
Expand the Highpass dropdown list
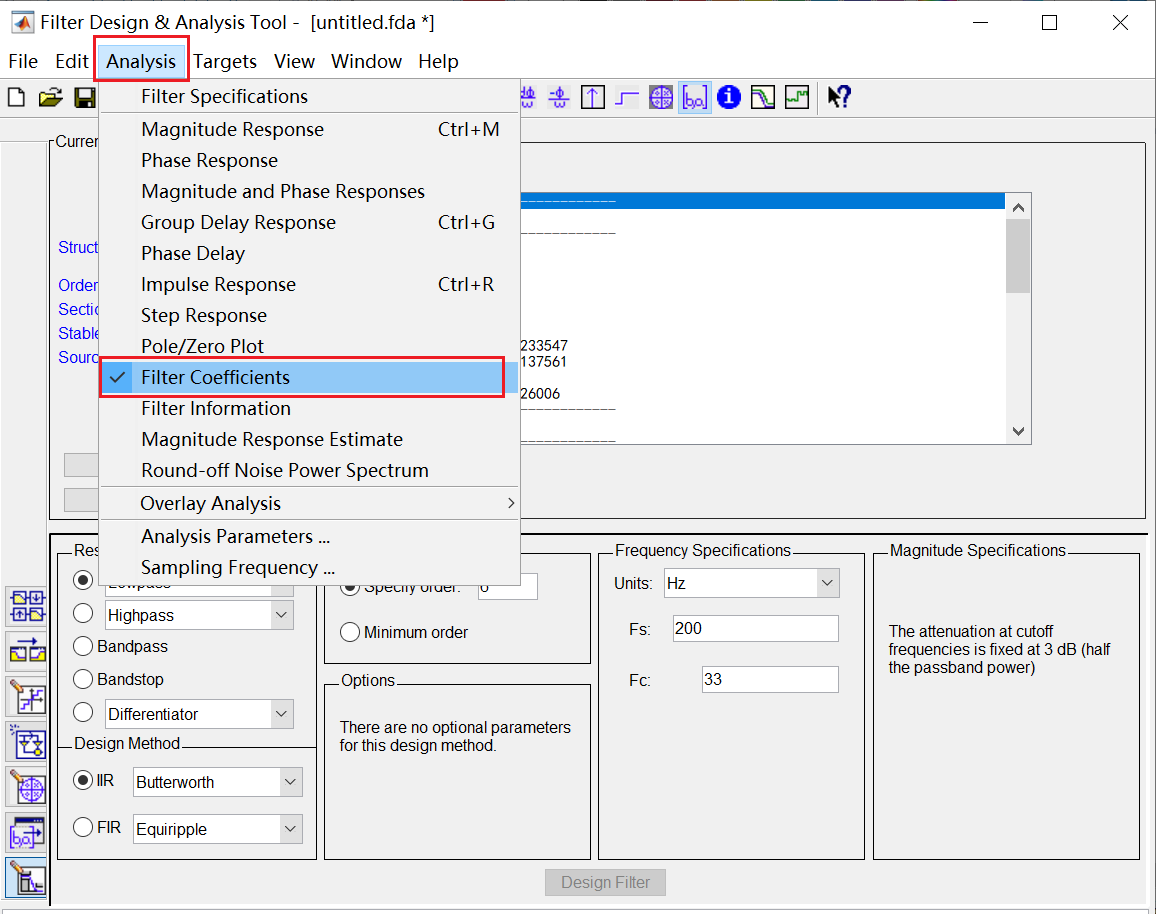pyautogui.click(x=282, y=615)
